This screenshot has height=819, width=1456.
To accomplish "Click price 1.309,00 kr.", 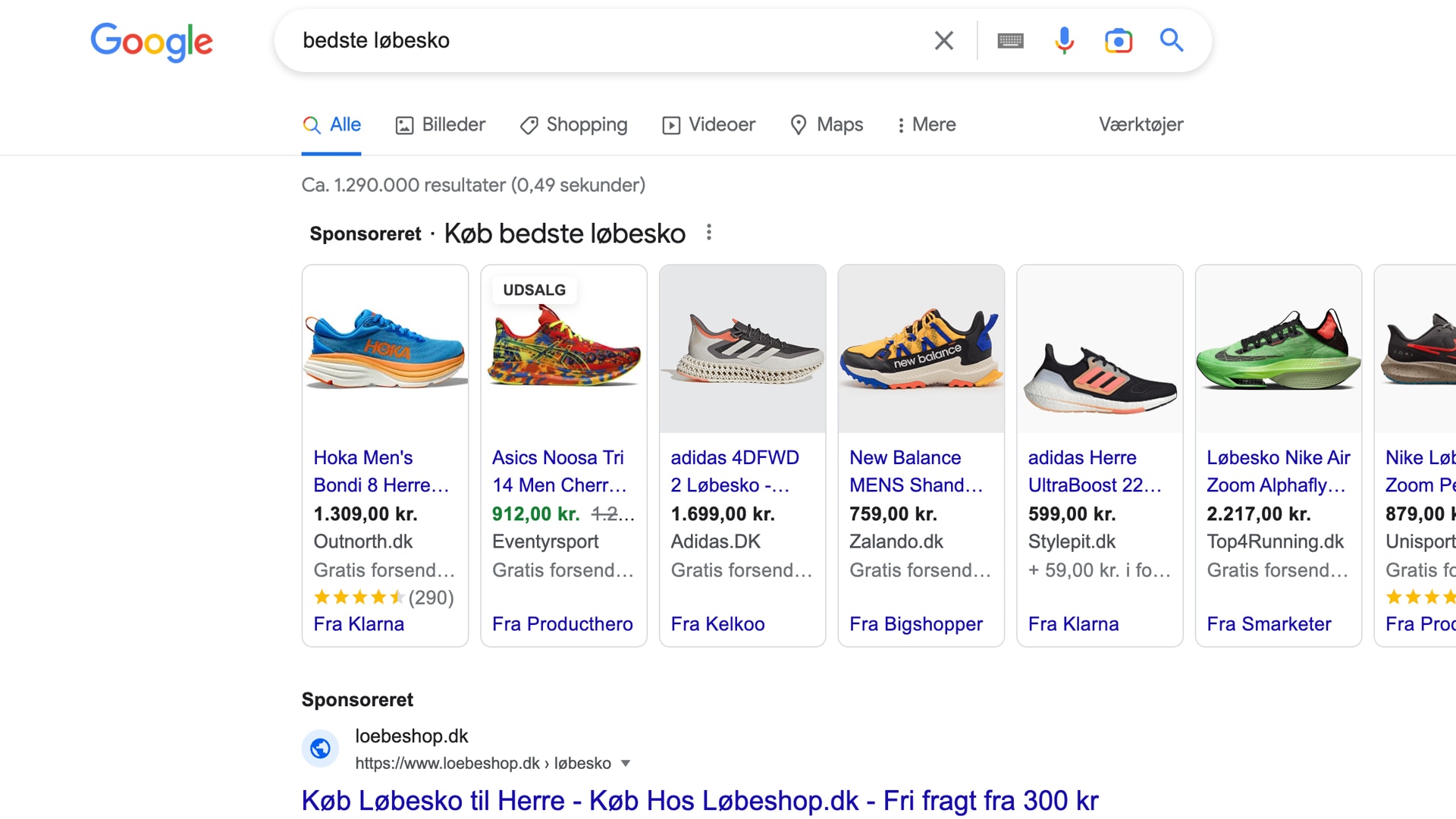I will (366, 514).
